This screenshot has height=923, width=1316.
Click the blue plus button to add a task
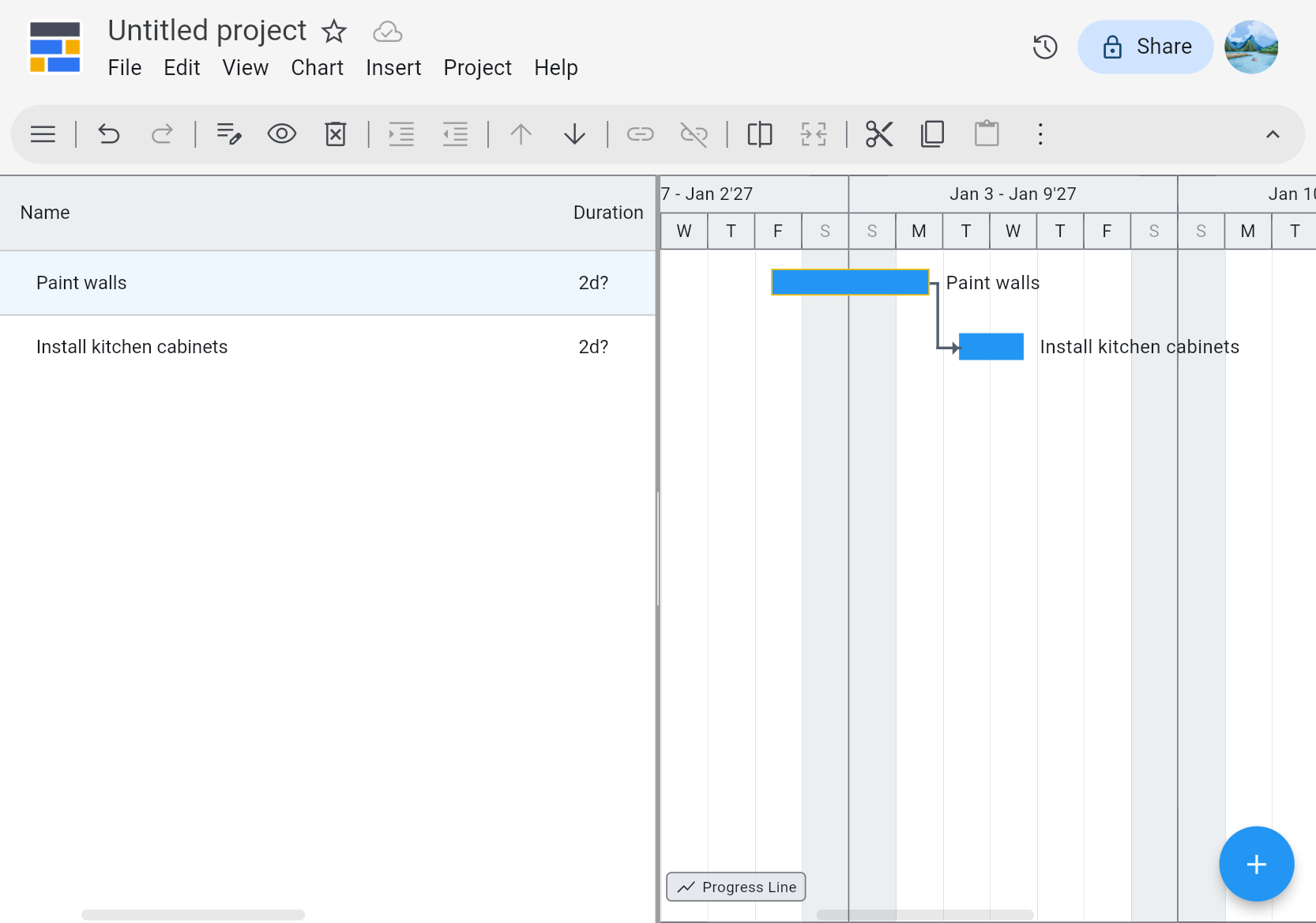tap(1256, 864)
